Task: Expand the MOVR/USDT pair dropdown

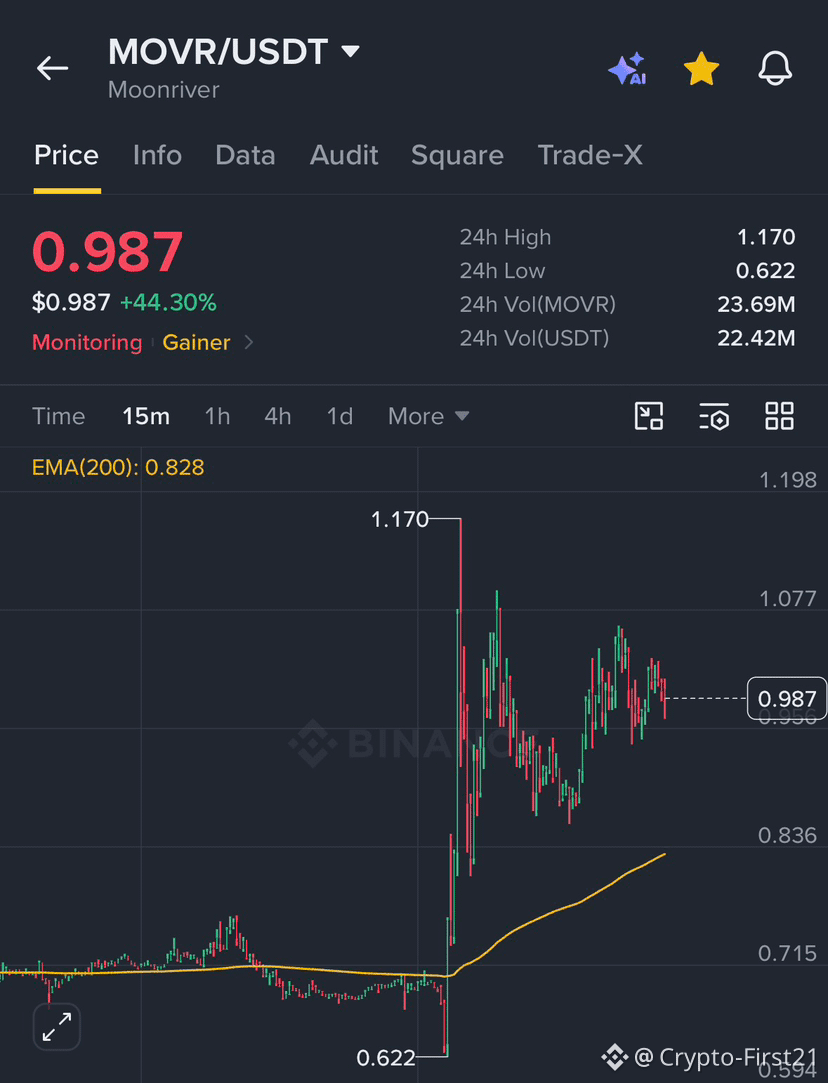Action: pyautogui.click(x=351, y=51)
